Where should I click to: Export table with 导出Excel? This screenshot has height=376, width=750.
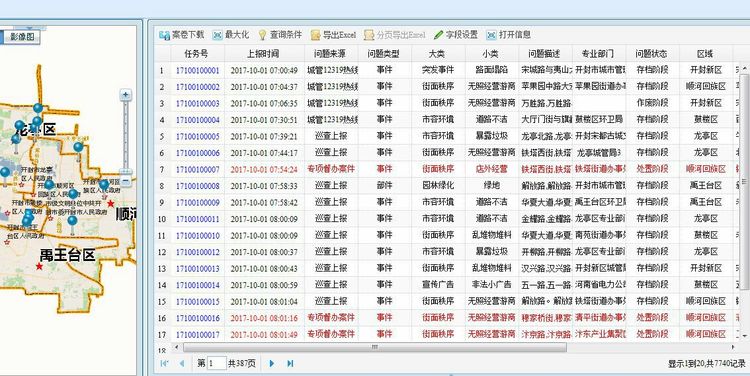tap(333, 34)
